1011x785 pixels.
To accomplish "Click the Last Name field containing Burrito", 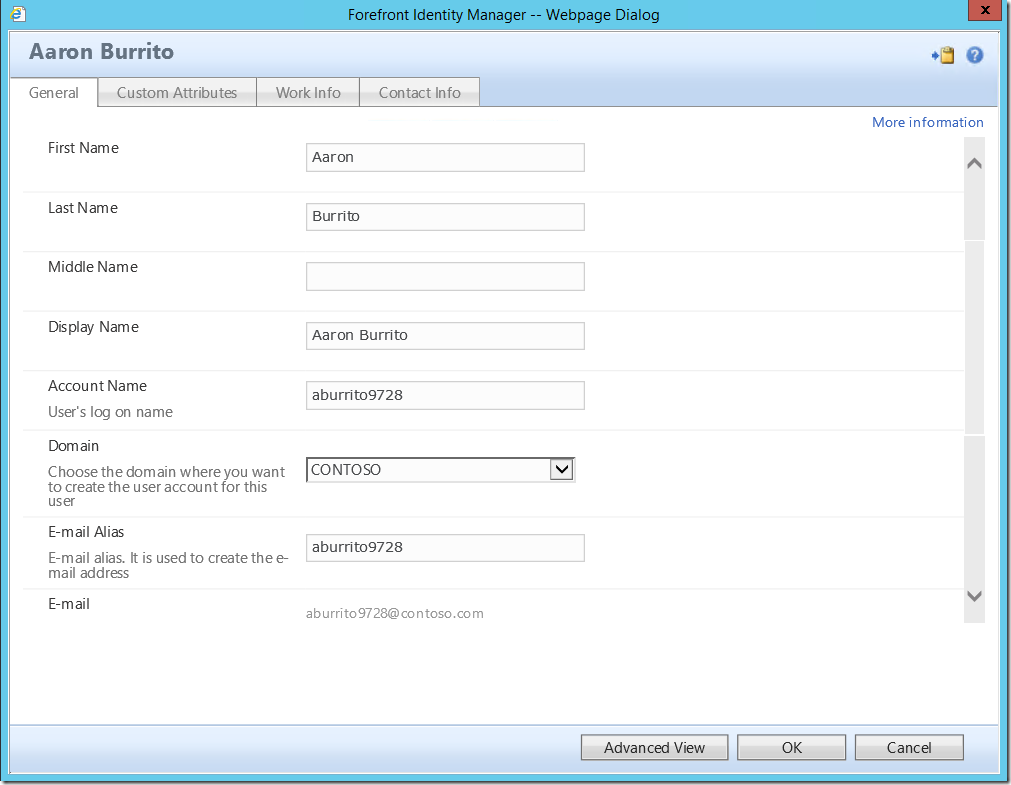I will click(445, 217).
